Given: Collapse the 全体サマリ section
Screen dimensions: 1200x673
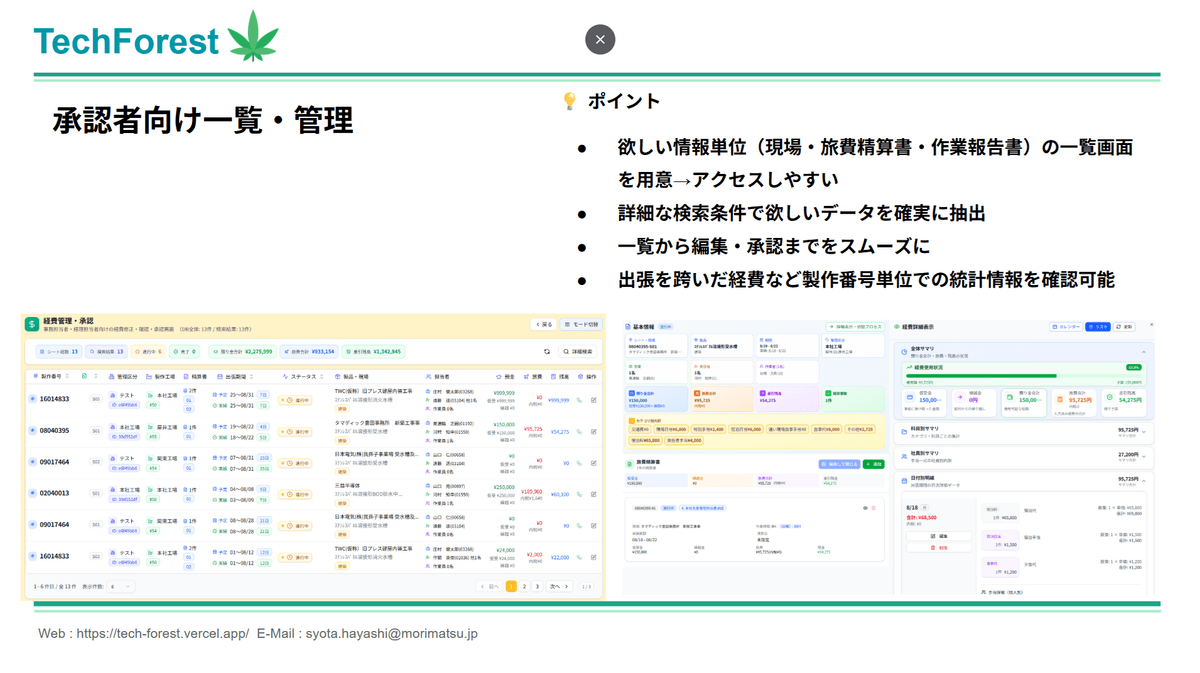Looking at the screenshot, I should pos(1143,351).
